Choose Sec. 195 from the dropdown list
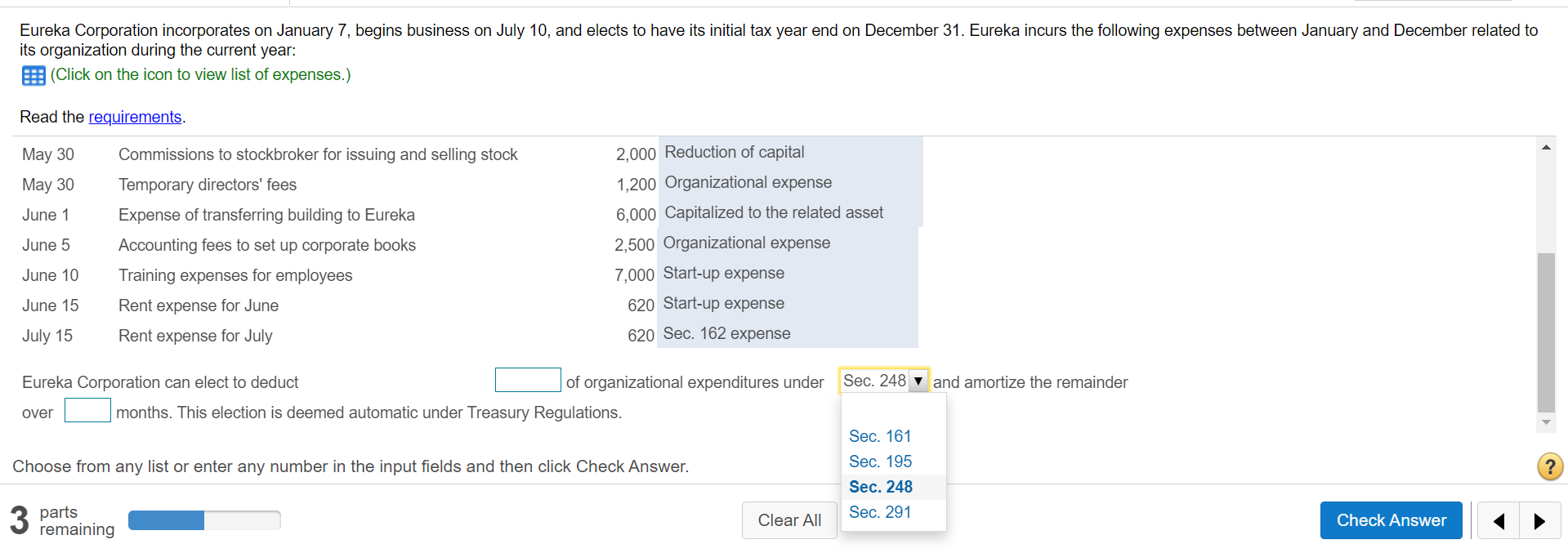The width and height of the screenshot is (1568, 553). (880, 462)
